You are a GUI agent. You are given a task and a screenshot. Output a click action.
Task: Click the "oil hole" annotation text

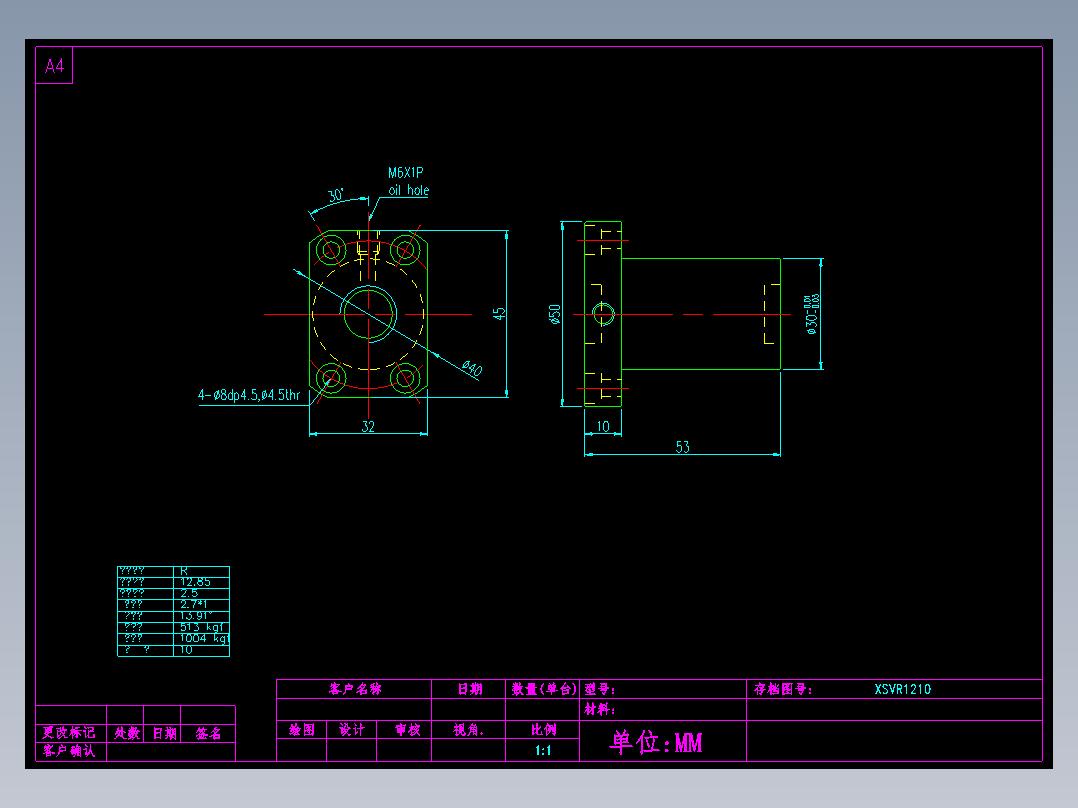pos(408,190)
